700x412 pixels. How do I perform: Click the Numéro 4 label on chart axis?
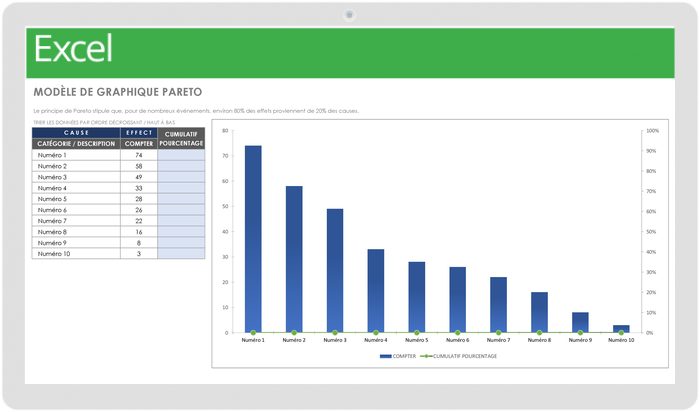pos(376,340)
